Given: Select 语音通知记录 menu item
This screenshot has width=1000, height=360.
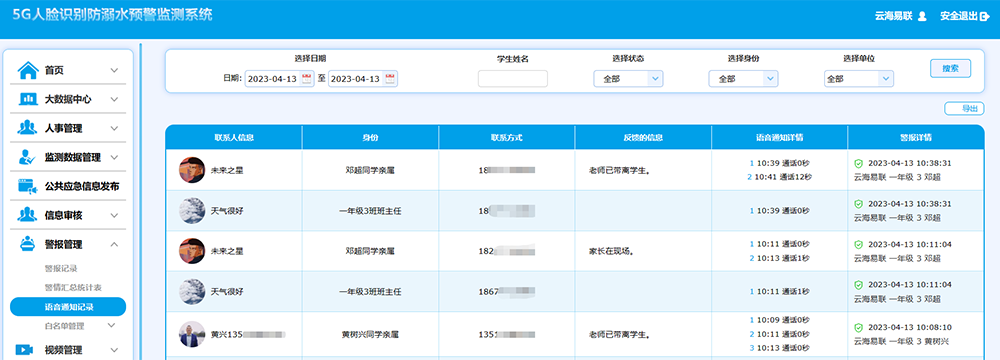Looking at the screenshot, I should click(x=68, y=307).
